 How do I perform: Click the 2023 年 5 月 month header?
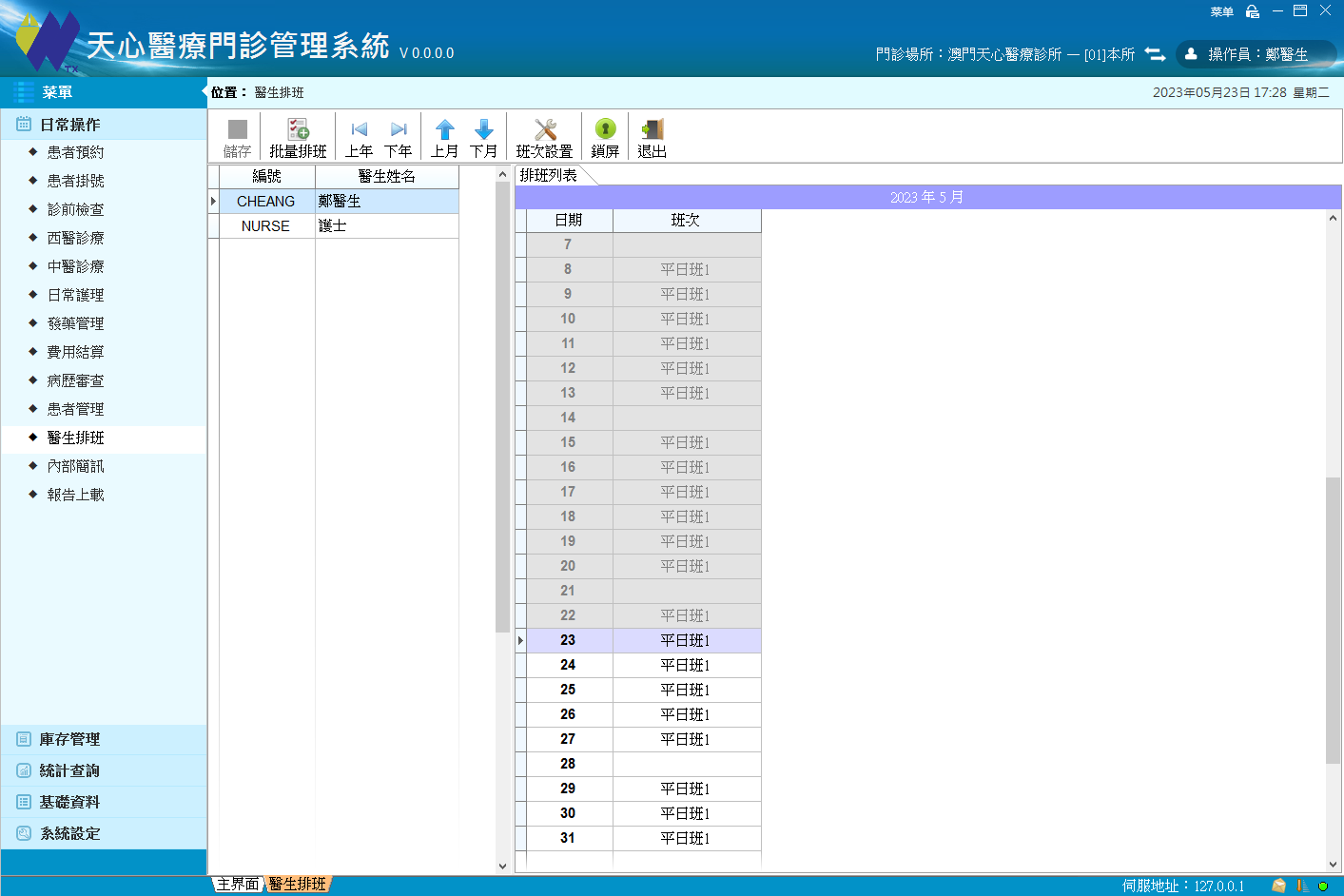927,197
